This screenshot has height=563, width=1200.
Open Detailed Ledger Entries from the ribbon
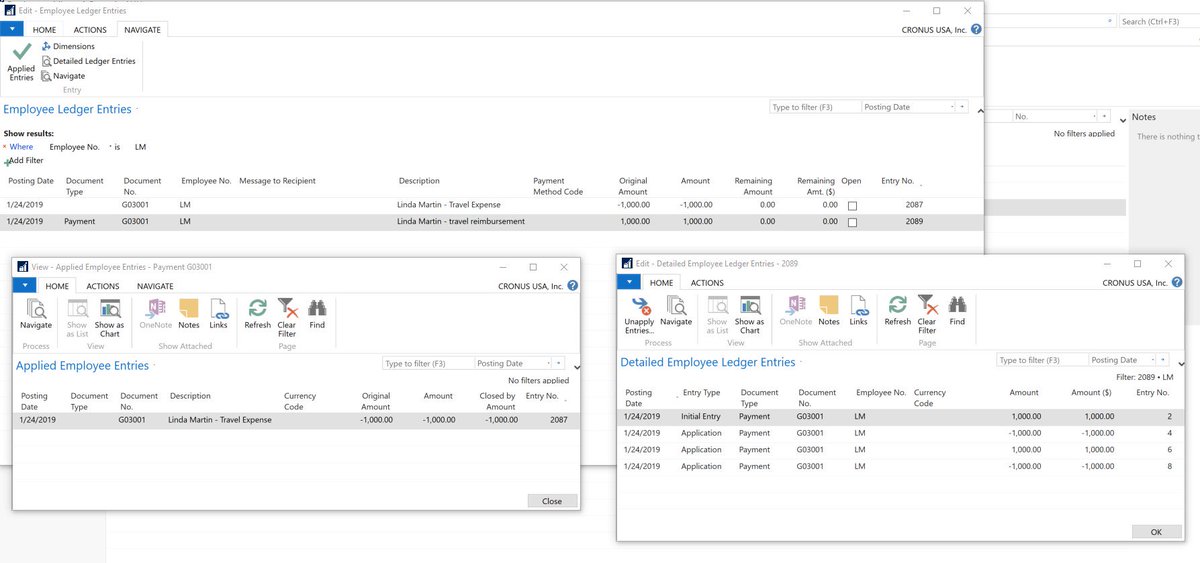pyautogui.click(x=88, y=61)
